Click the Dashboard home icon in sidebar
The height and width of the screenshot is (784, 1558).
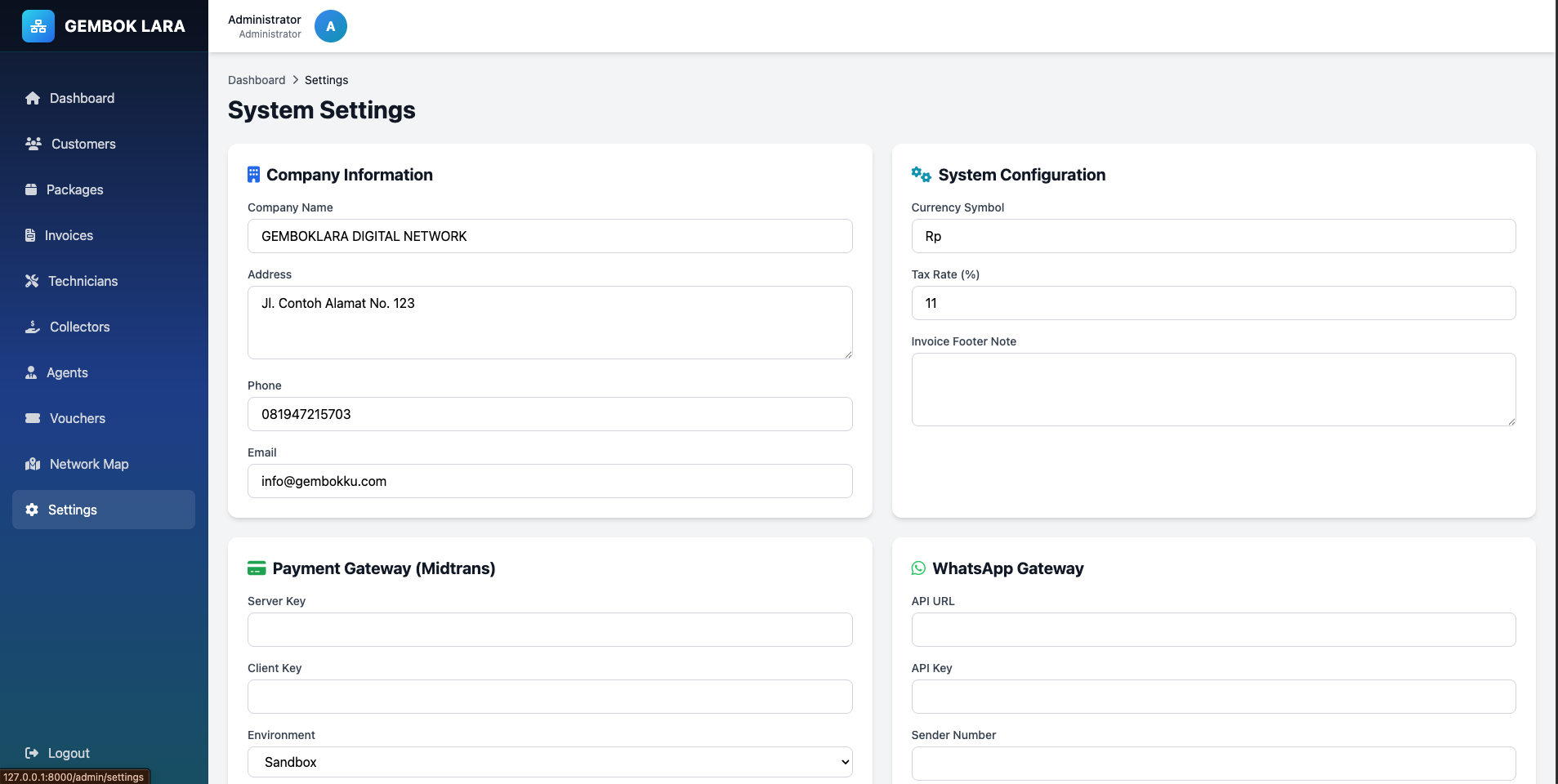click(x=33, y=98)
